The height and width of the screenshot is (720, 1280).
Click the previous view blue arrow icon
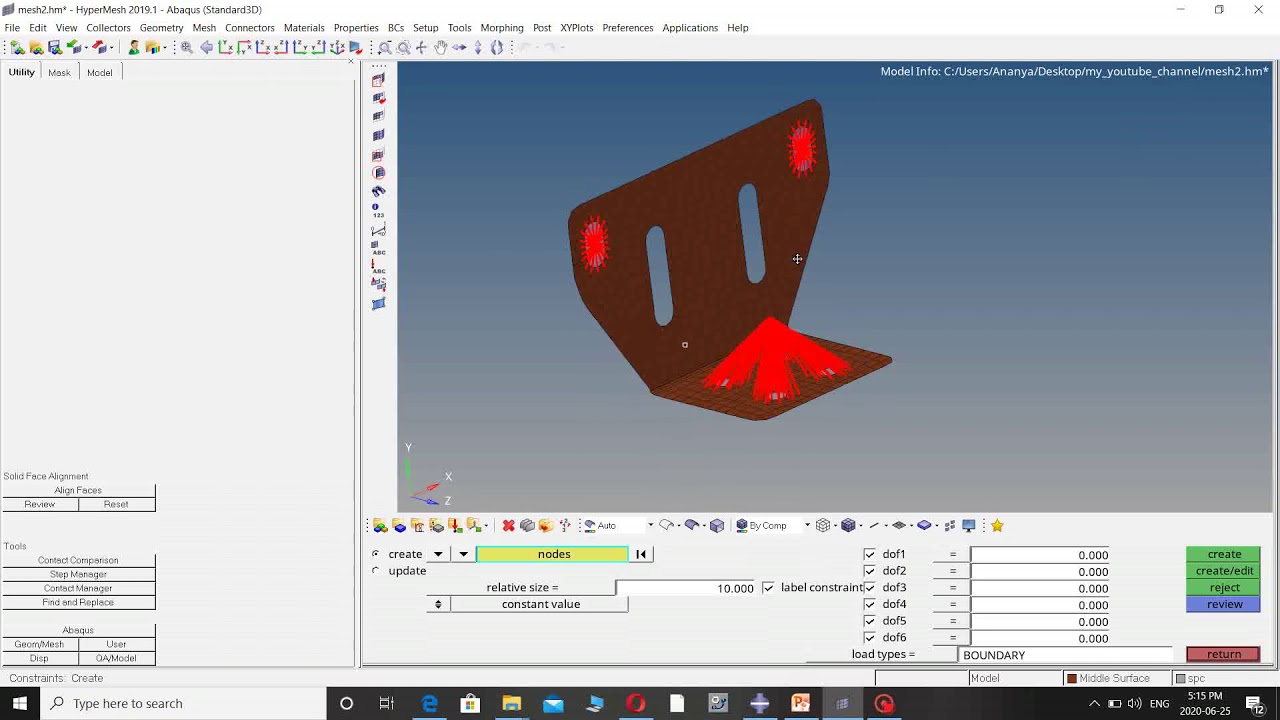[x=206, y=47]
